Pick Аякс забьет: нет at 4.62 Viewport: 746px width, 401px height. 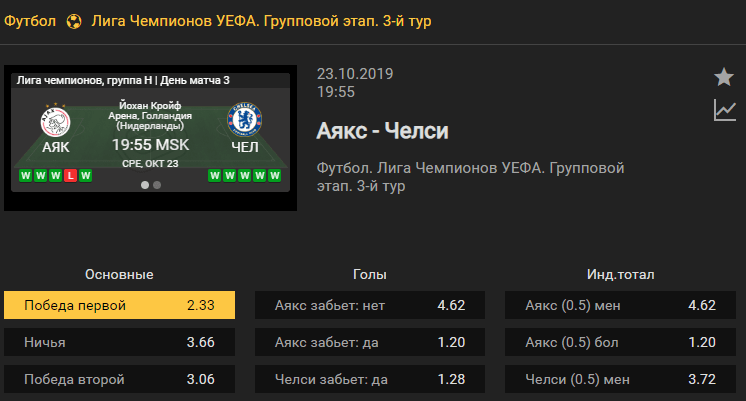tap(370, 305)
